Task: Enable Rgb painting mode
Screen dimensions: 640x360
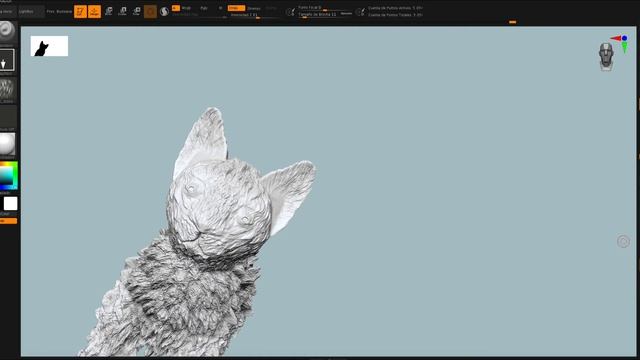Action: click(204, 8)
